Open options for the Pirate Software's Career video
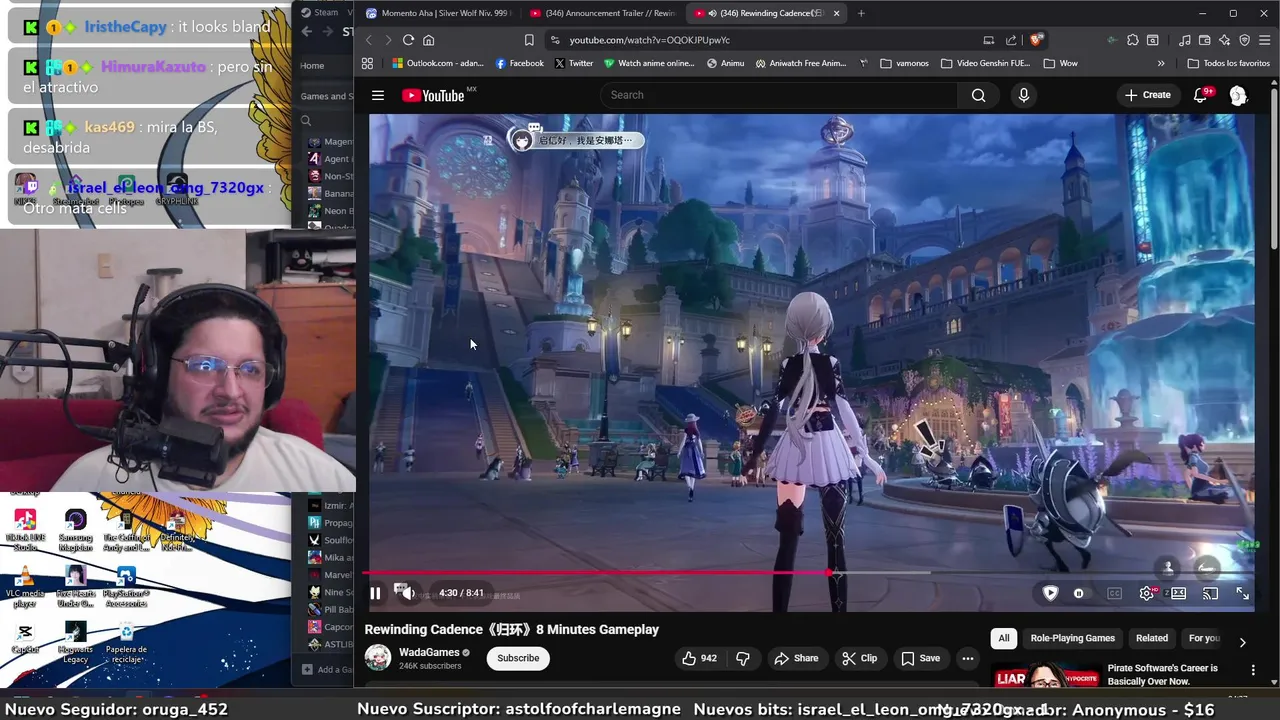 coord(1253,670)
